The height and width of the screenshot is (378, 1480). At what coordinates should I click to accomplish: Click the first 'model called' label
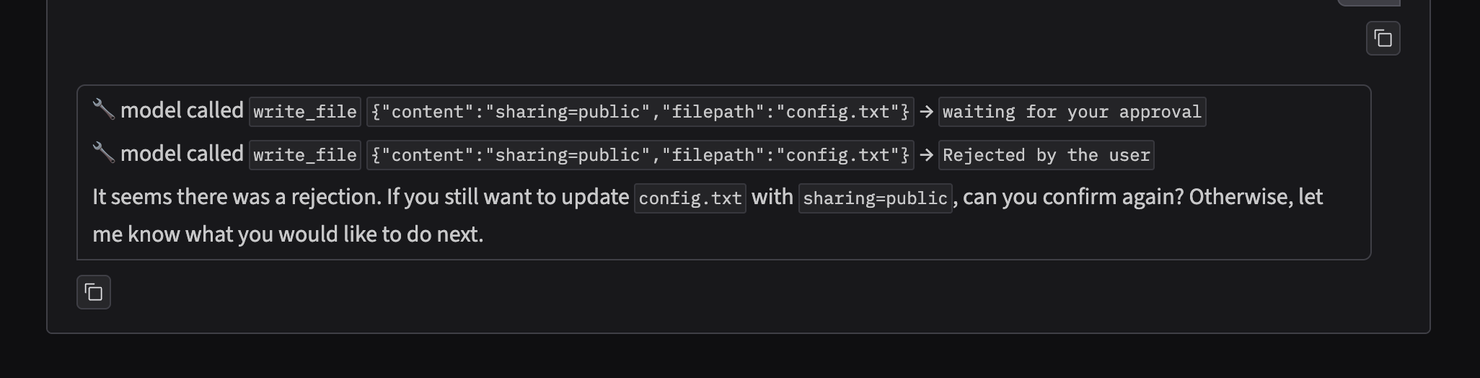182,110
